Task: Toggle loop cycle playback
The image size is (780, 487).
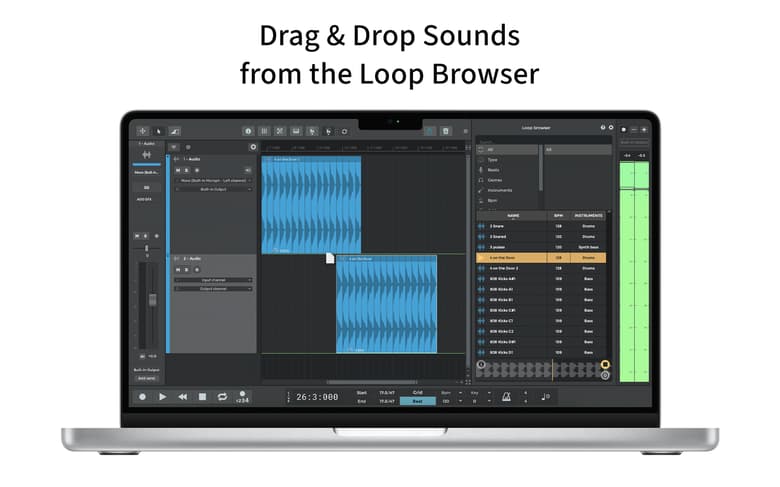Action: (x=222, y=397)
